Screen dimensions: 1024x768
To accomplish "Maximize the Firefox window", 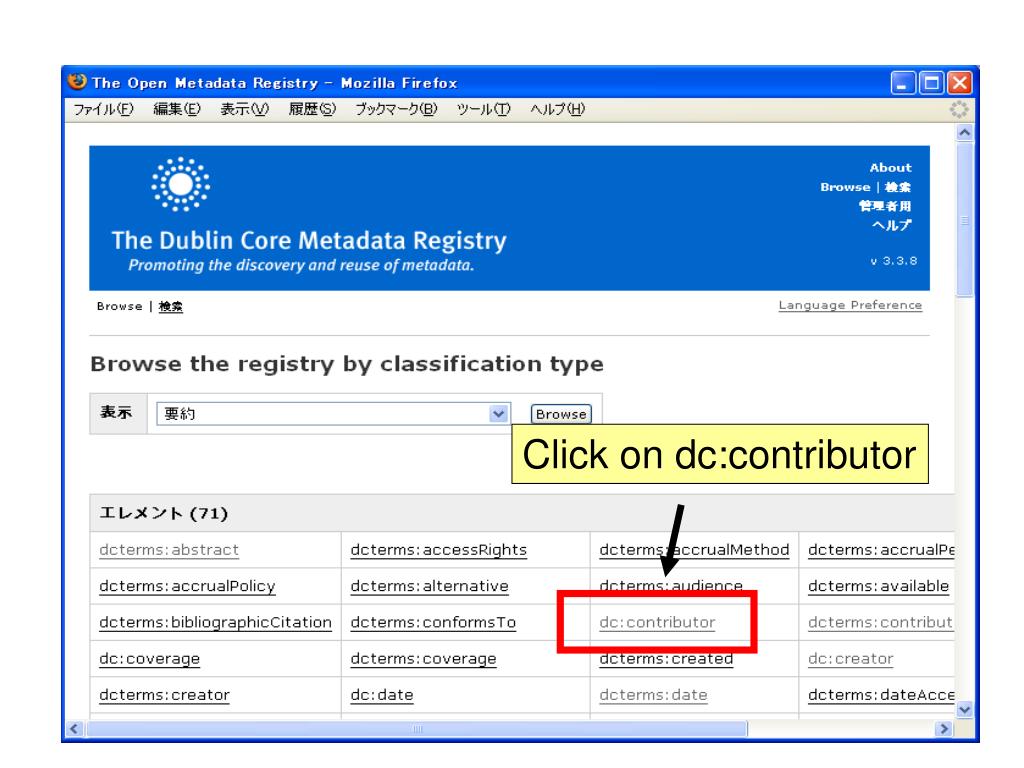I will coord(931,83).
